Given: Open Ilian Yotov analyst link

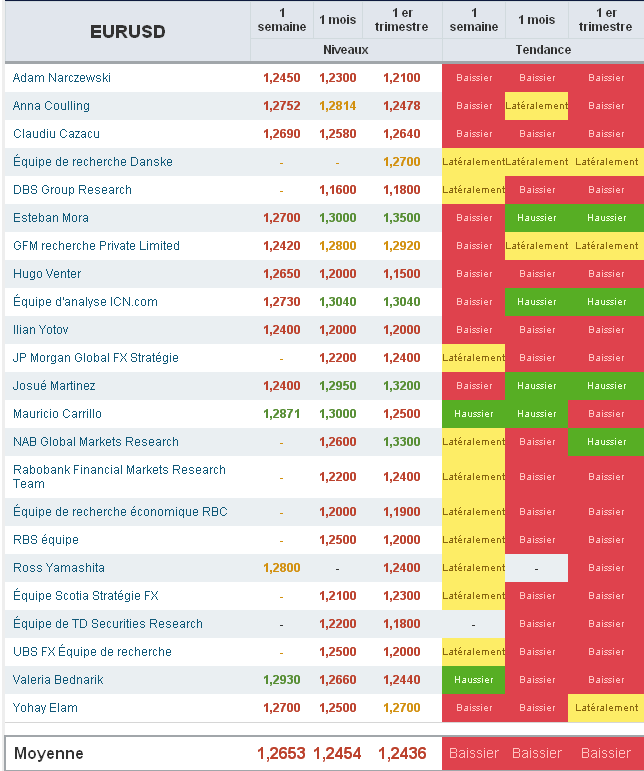Looking at the screenshot, I should tap(40, 330).
